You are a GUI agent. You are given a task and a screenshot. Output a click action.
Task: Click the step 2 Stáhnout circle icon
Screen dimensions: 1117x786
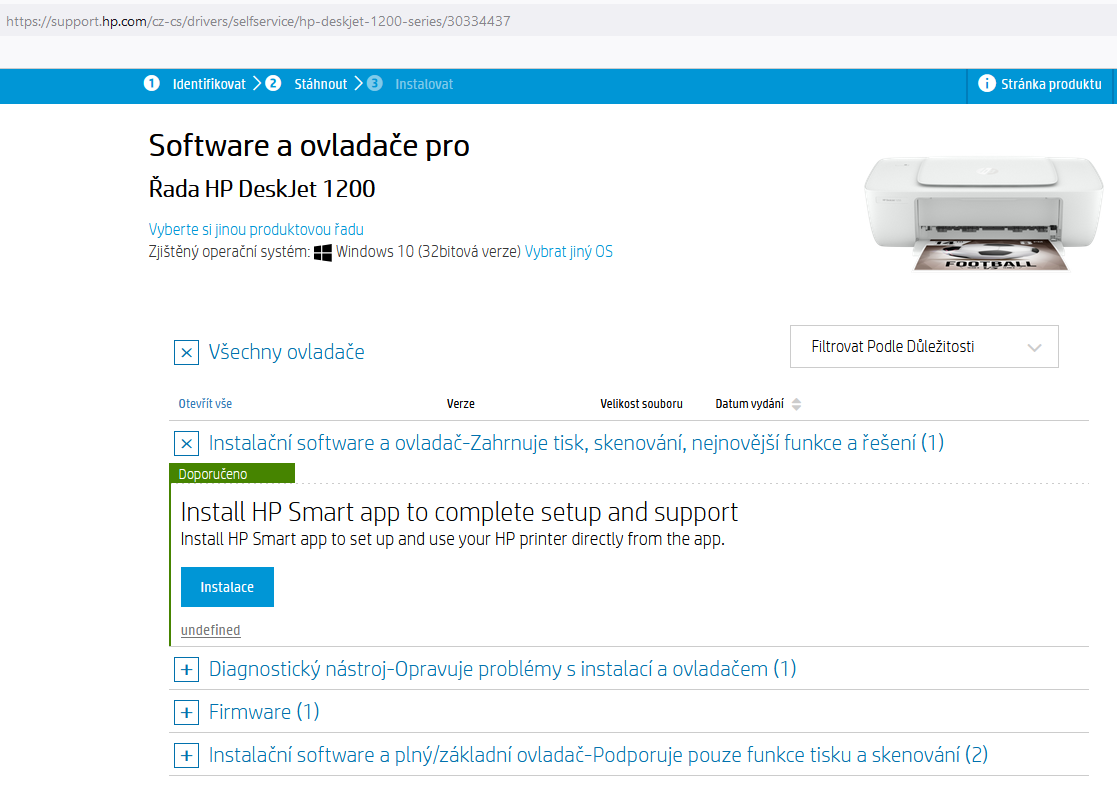(x=273, y=84)
